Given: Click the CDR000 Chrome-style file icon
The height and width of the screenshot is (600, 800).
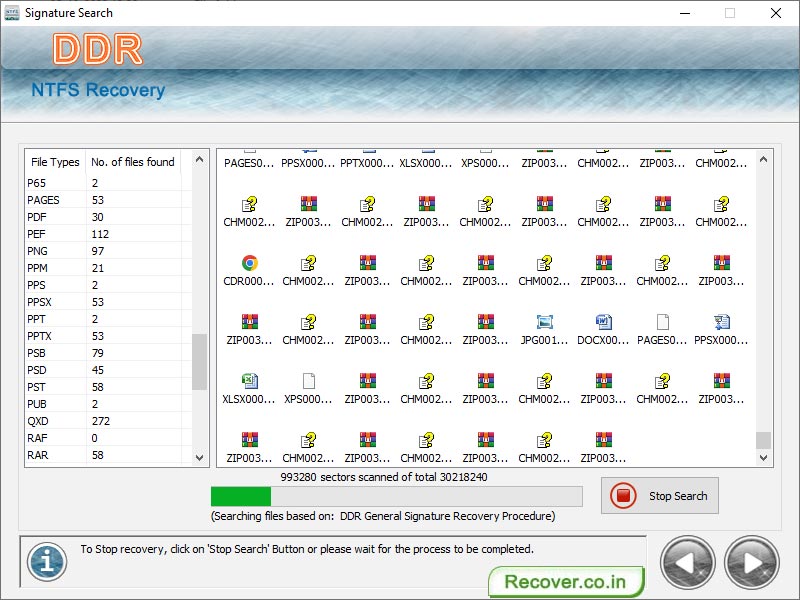Looking at the screenshot, I should (248, 265).
